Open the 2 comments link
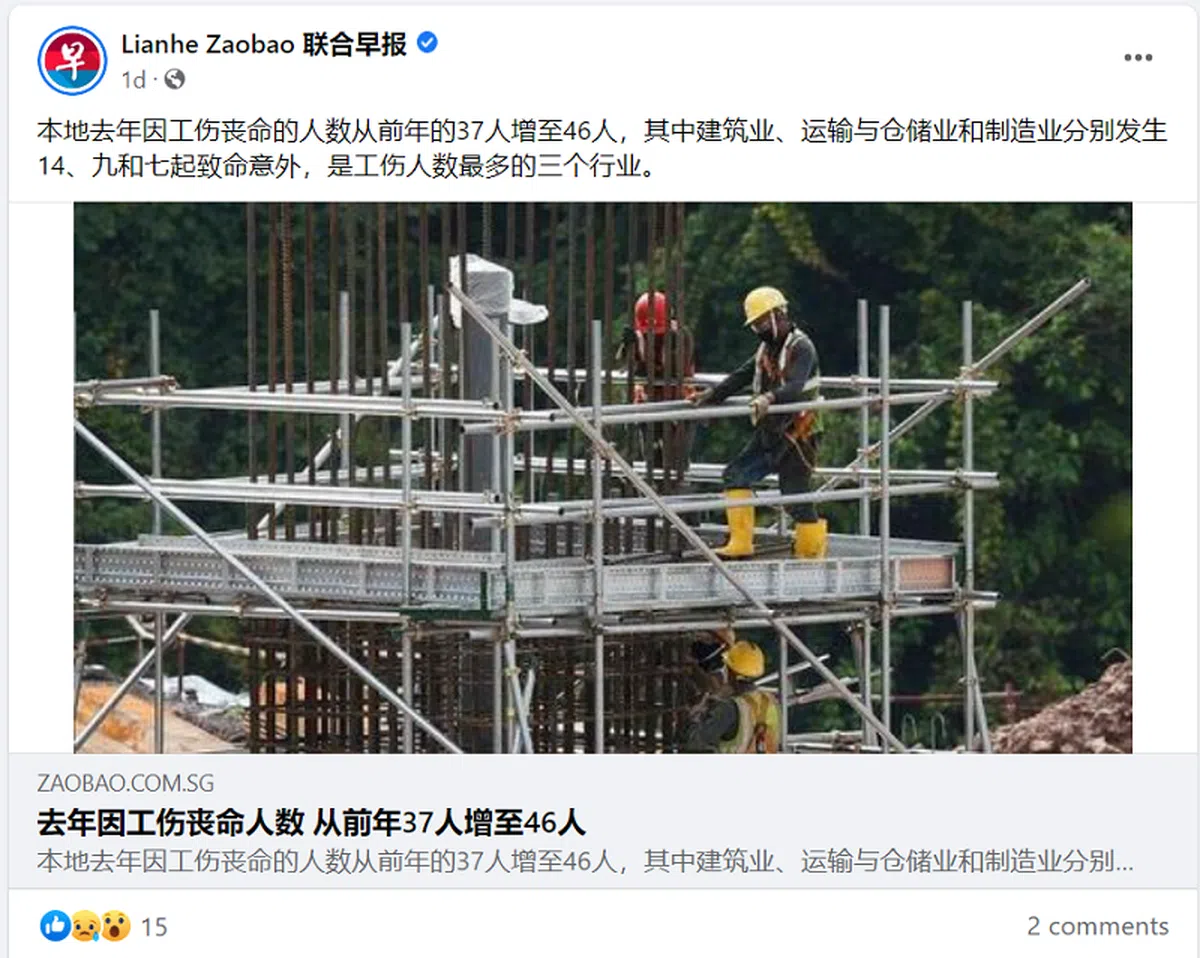1200x958 pixels. click(1097, 926)
